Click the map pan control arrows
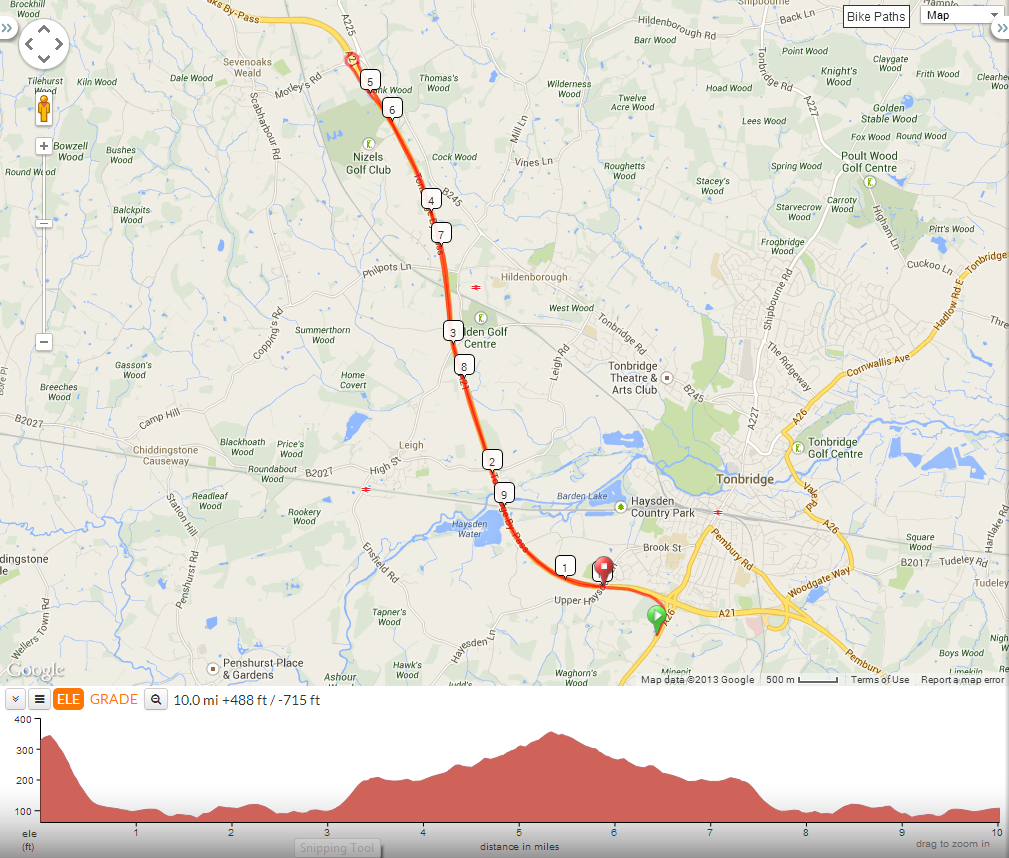The image size is (1009, 858). pyautogui.click(x=44, y=44)
